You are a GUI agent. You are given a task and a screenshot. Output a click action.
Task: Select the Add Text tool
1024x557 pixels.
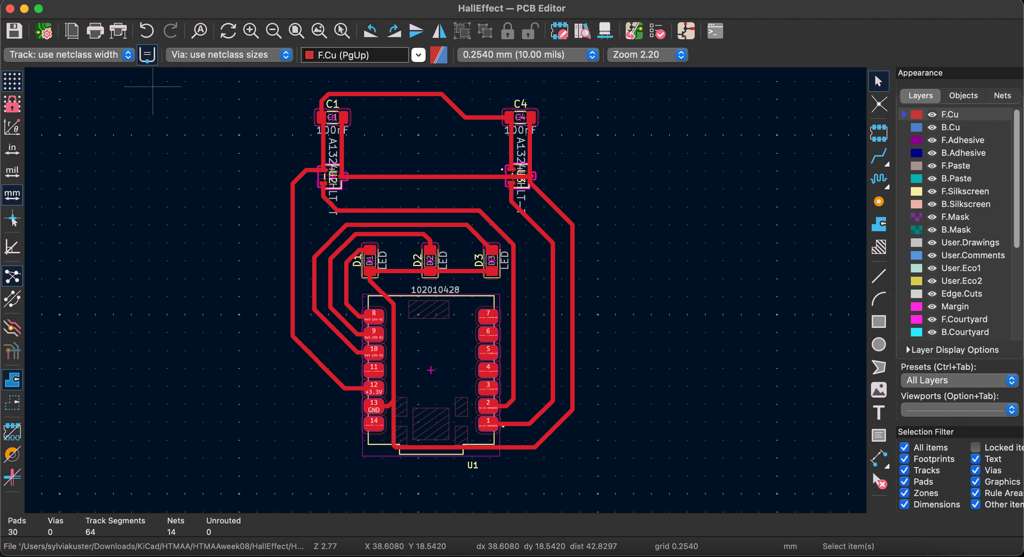(x=879, y=412)
